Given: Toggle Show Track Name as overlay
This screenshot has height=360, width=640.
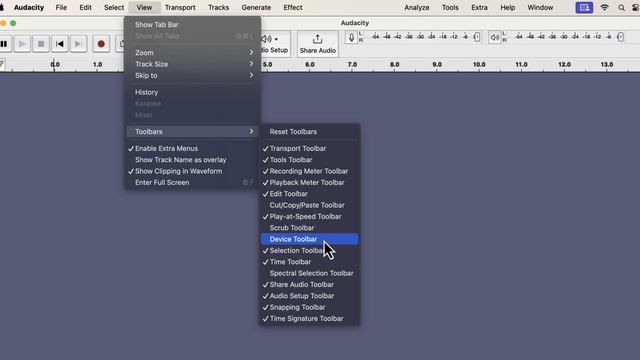Looking at the screenshot, I should 192,160.
